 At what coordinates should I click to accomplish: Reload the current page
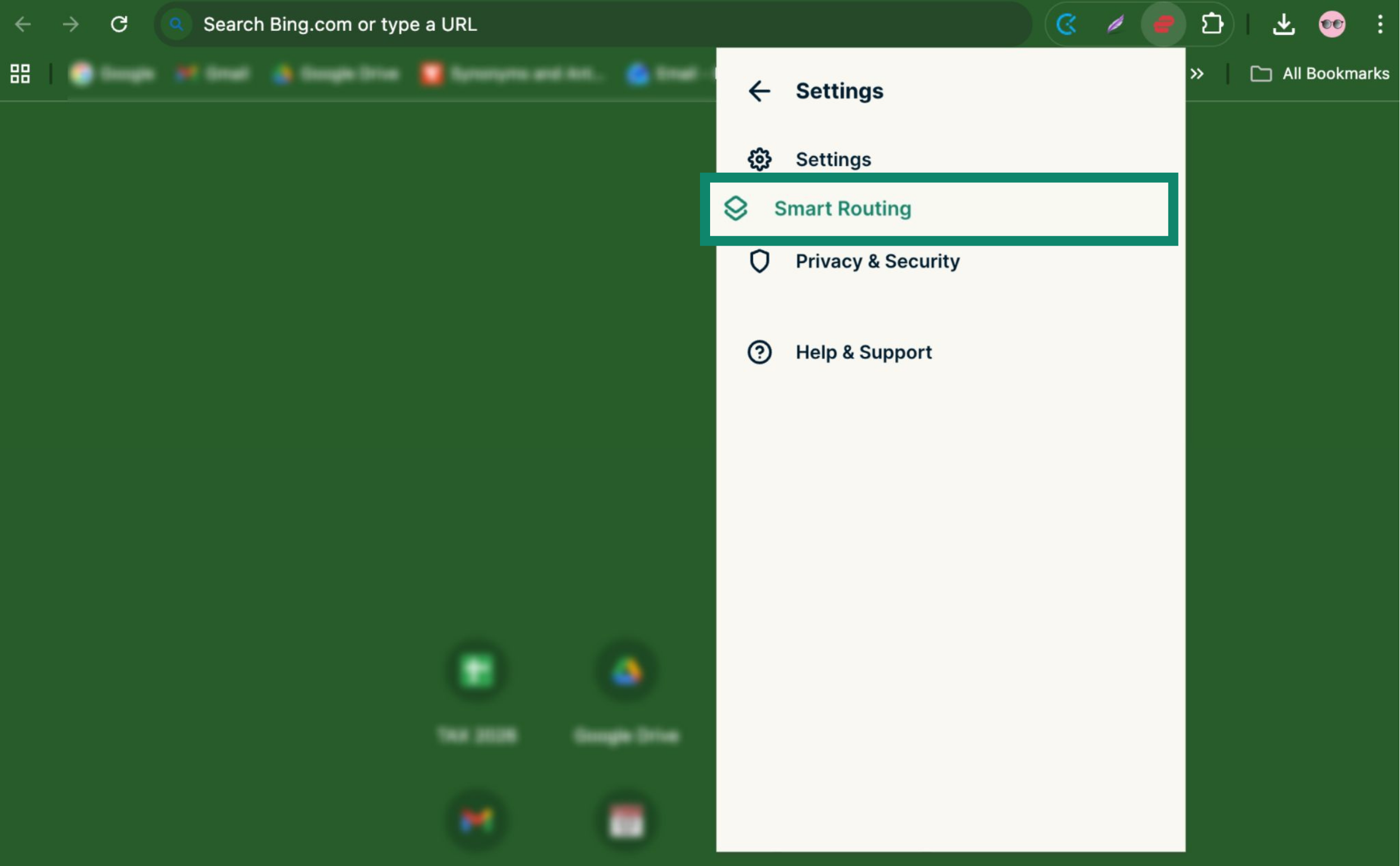tap(118, 25)
